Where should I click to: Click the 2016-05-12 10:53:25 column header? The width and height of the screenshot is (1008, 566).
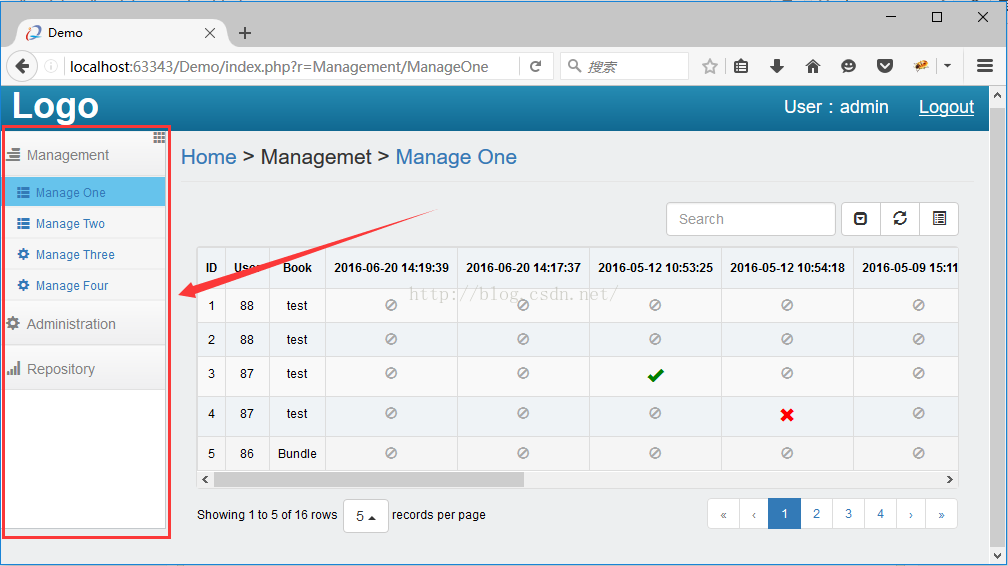click(655, 268)
